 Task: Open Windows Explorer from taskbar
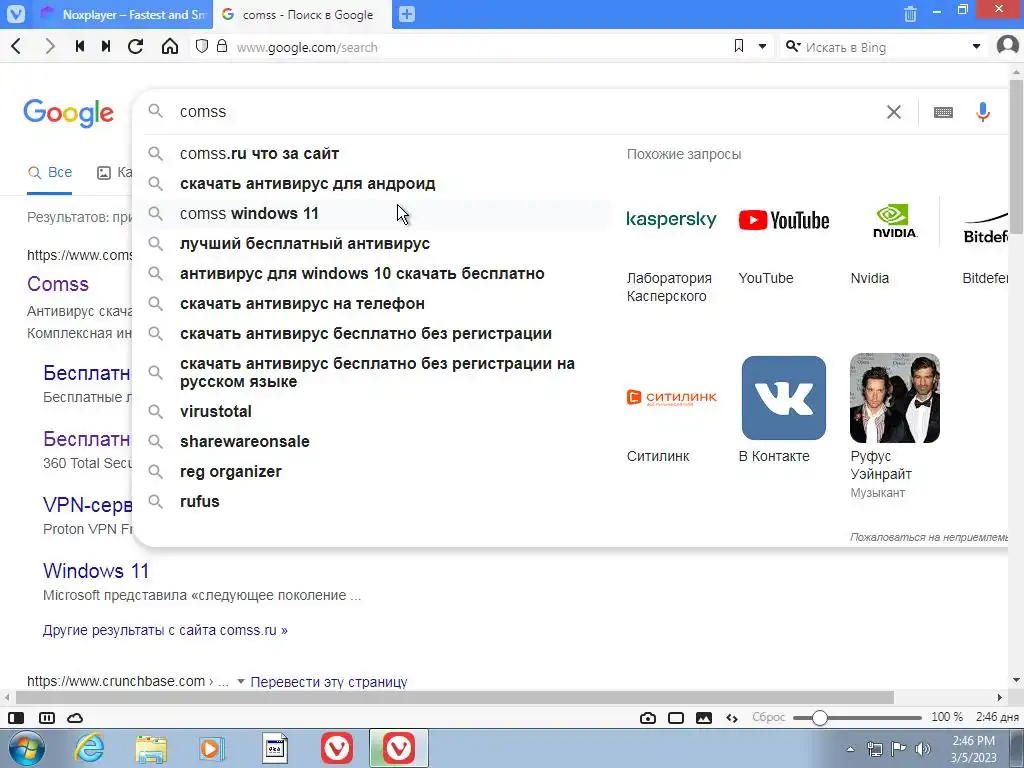(151, 748)
